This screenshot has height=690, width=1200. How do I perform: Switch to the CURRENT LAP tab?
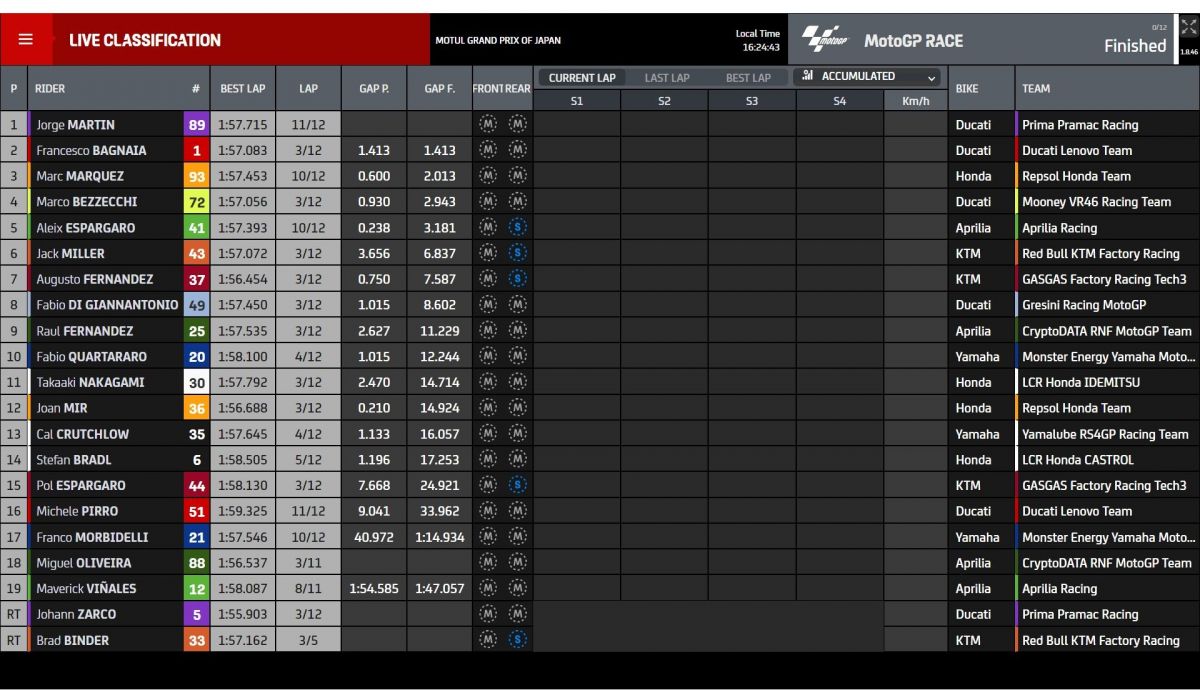(x=582, y=77)
